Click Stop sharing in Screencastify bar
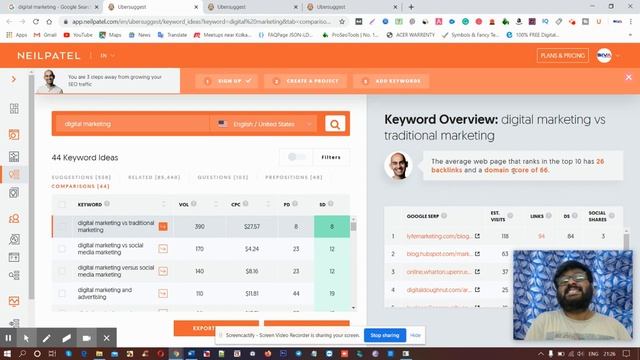The height and width of the screenshot is (360, 640). 384,336
